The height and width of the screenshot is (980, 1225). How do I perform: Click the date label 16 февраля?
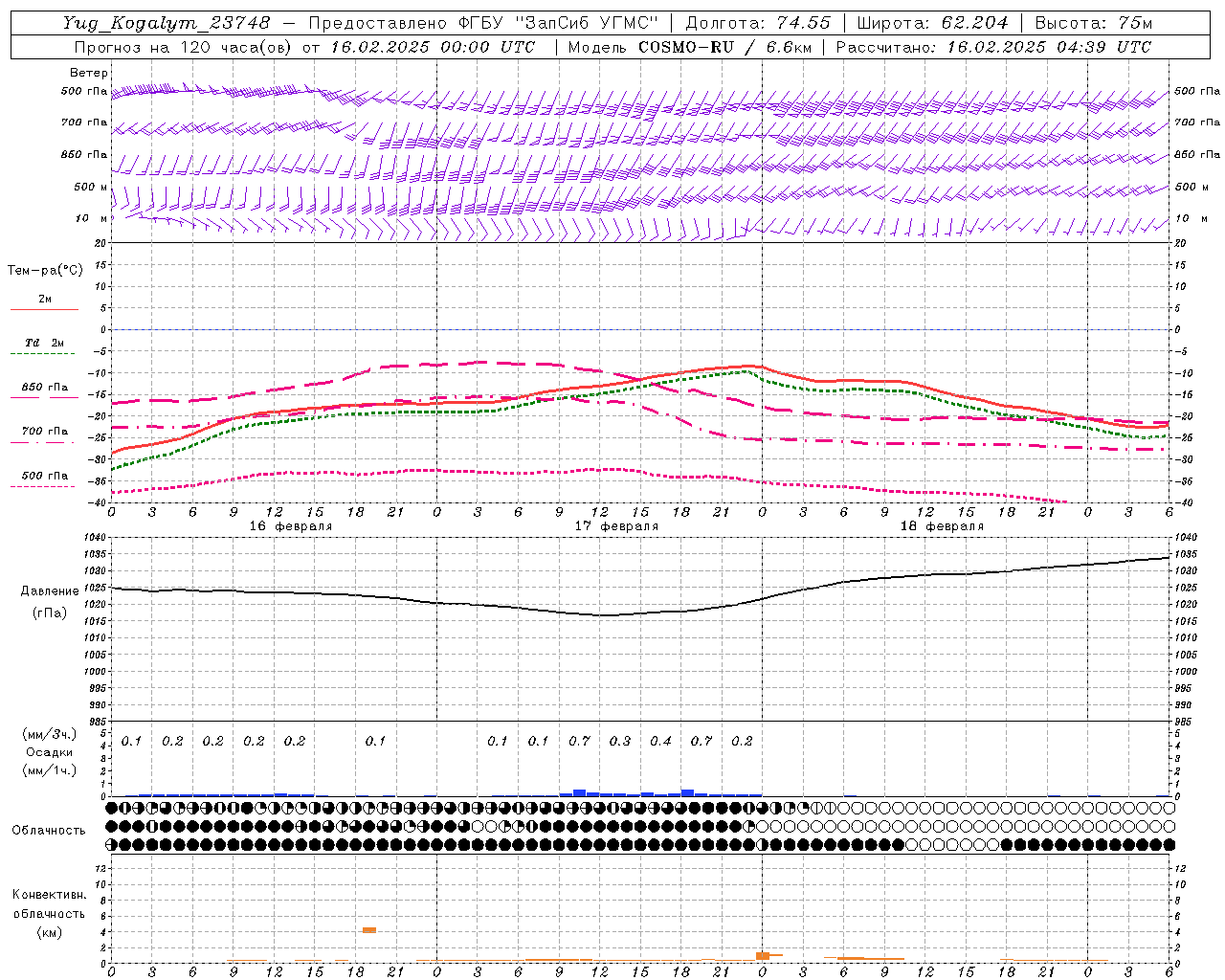point(291,526)
